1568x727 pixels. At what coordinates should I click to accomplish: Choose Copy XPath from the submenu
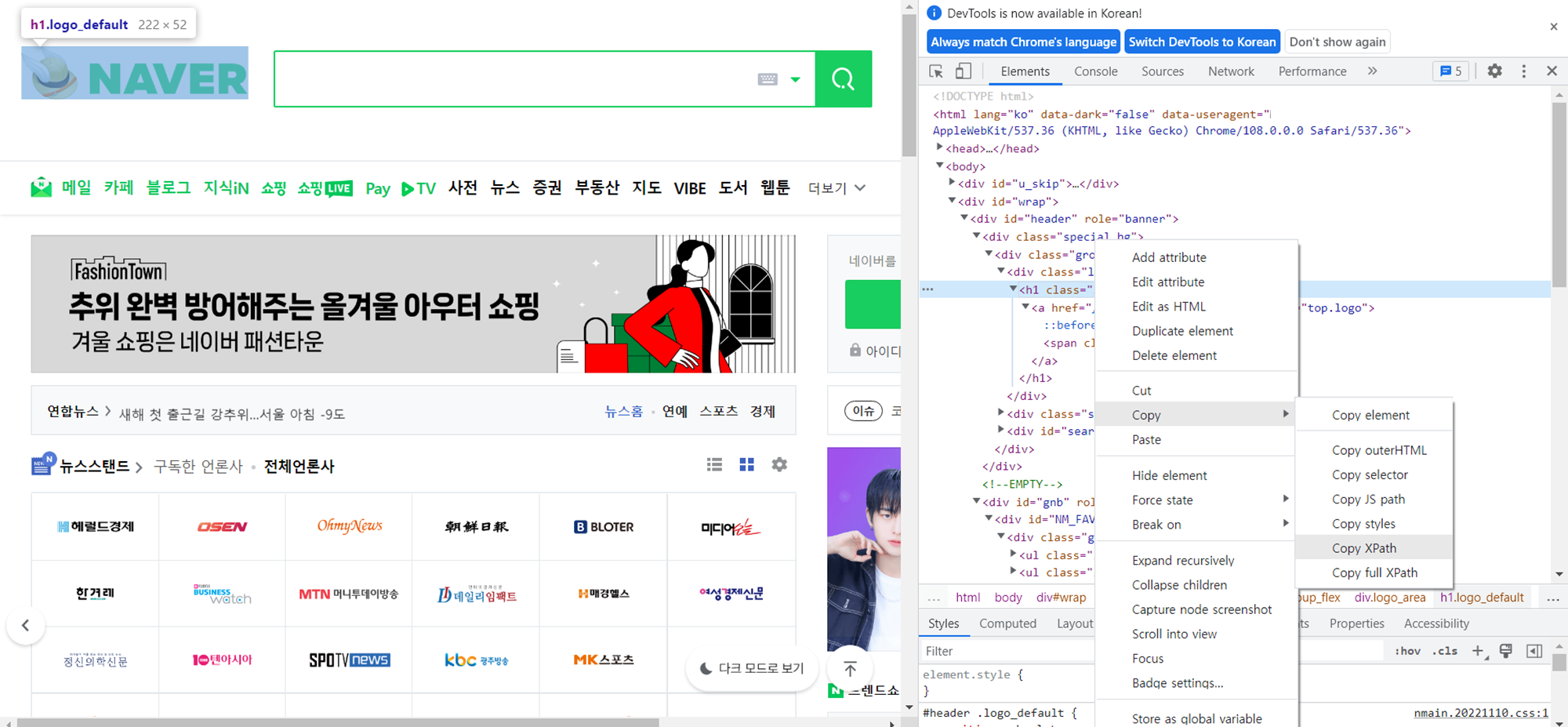(x=1374, y=548)
